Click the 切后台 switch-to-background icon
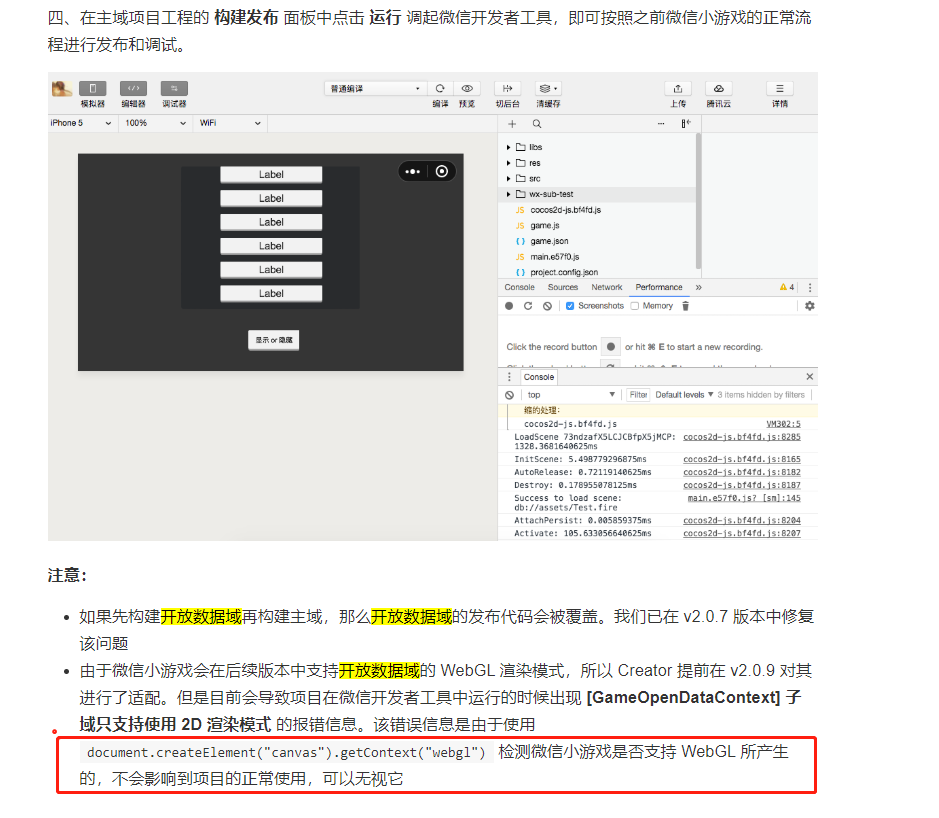This screenshot has width=939, height=818. pyautogui.click(x=507, y=89)
